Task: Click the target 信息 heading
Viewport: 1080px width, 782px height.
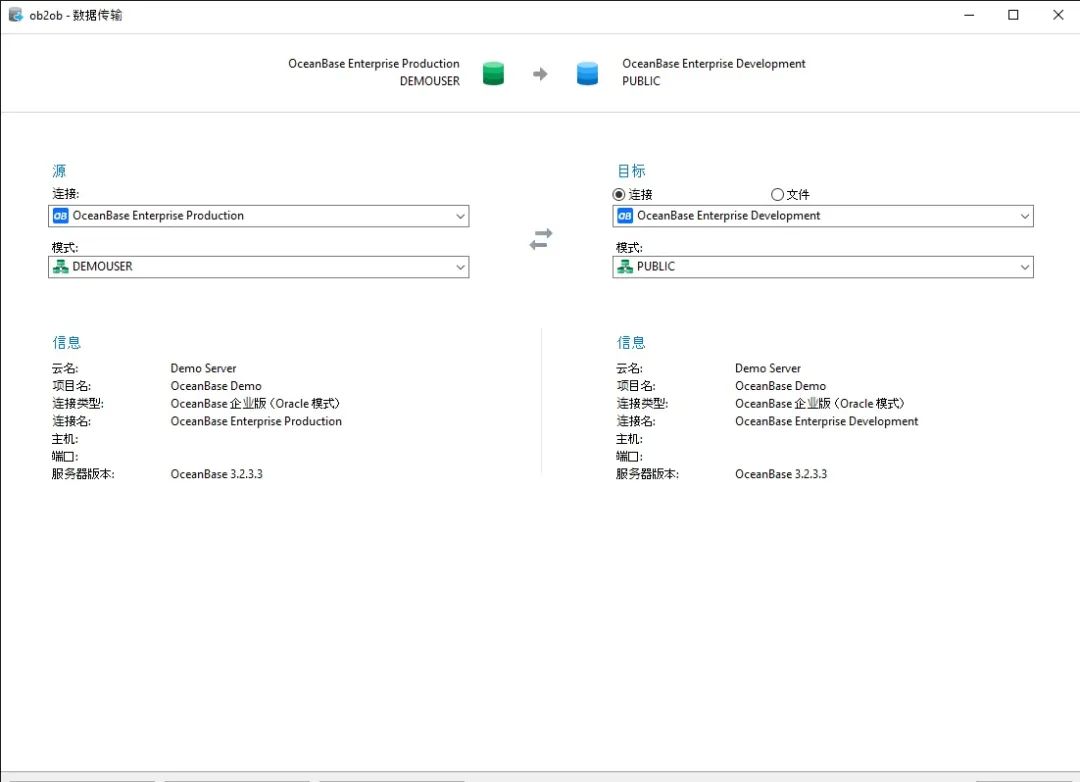Action: [x=631, y=342]
